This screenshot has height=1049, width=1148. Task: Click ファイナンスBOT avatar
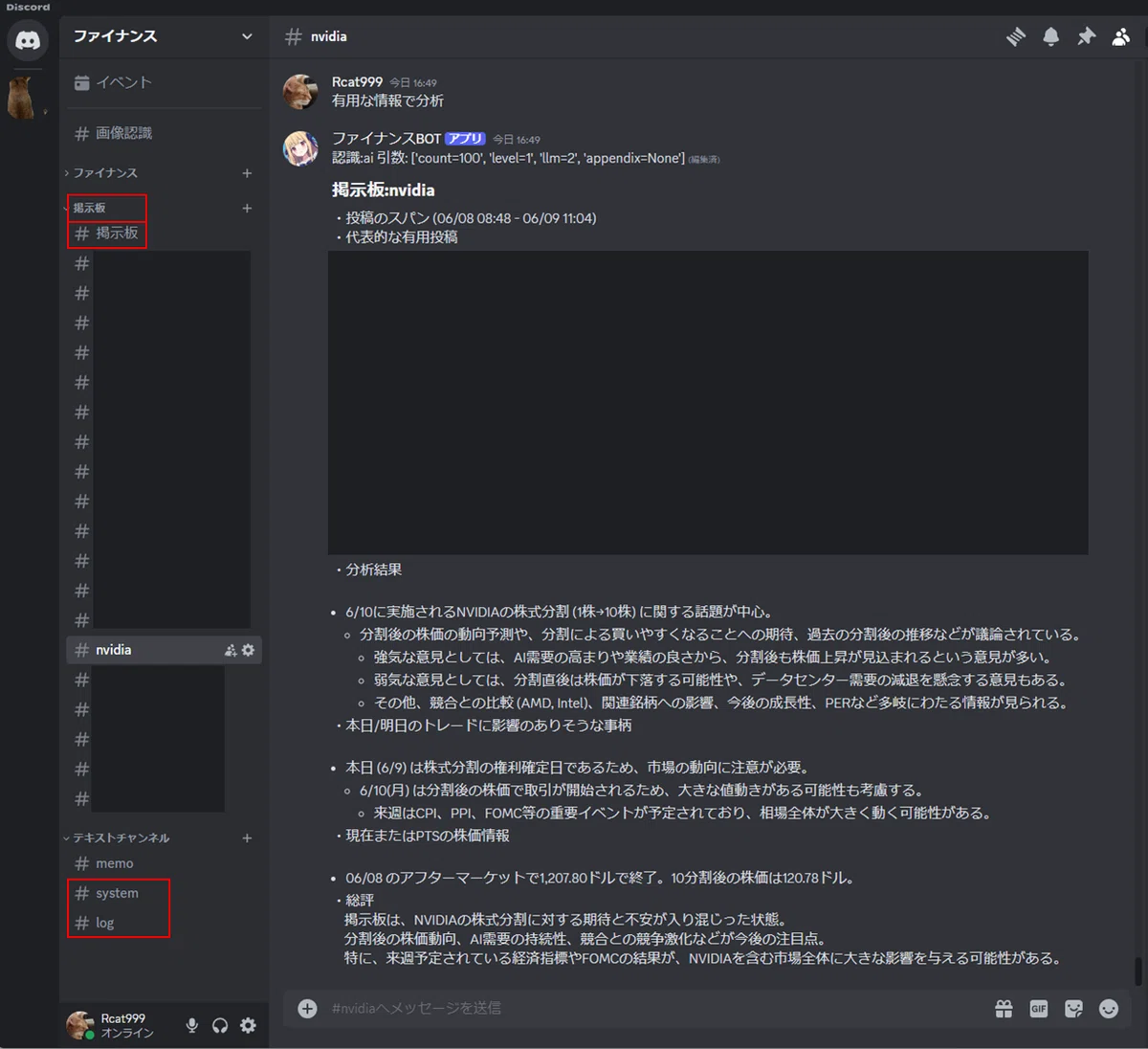click(x=300, y=148)
